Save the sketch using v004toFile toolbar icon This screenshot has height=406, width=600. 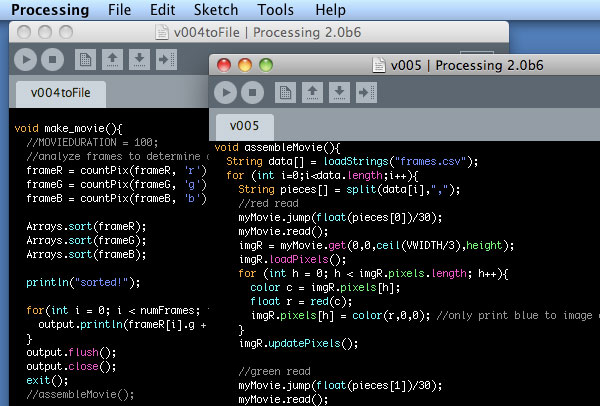click(139, 58)
